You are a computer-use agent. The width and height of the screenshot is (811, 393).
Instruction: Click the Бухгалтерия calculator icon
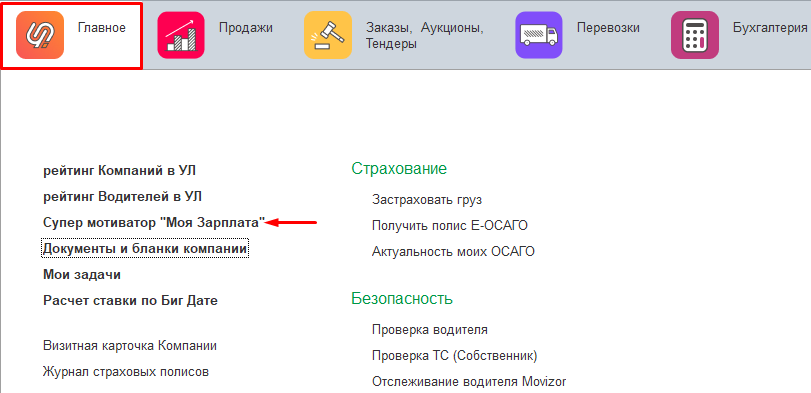tap(695, 35)
